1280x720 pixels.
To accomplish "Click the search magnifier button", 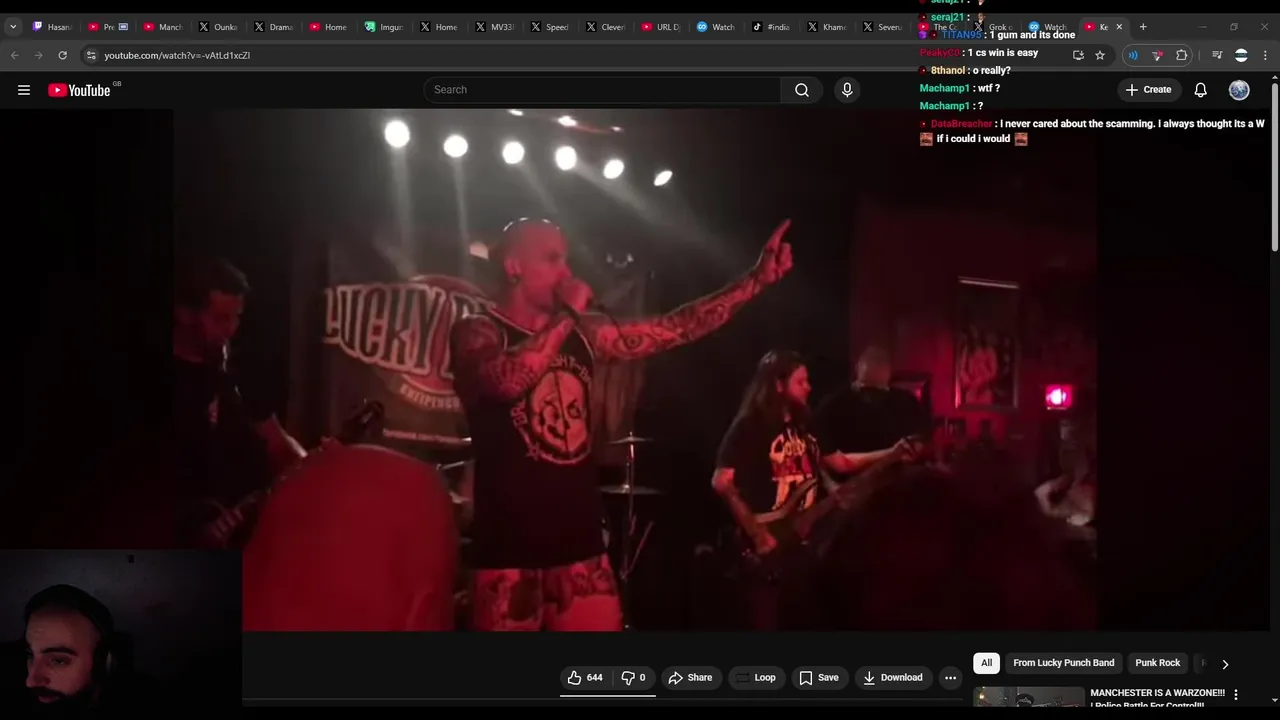I will click(x=802, y=90).
